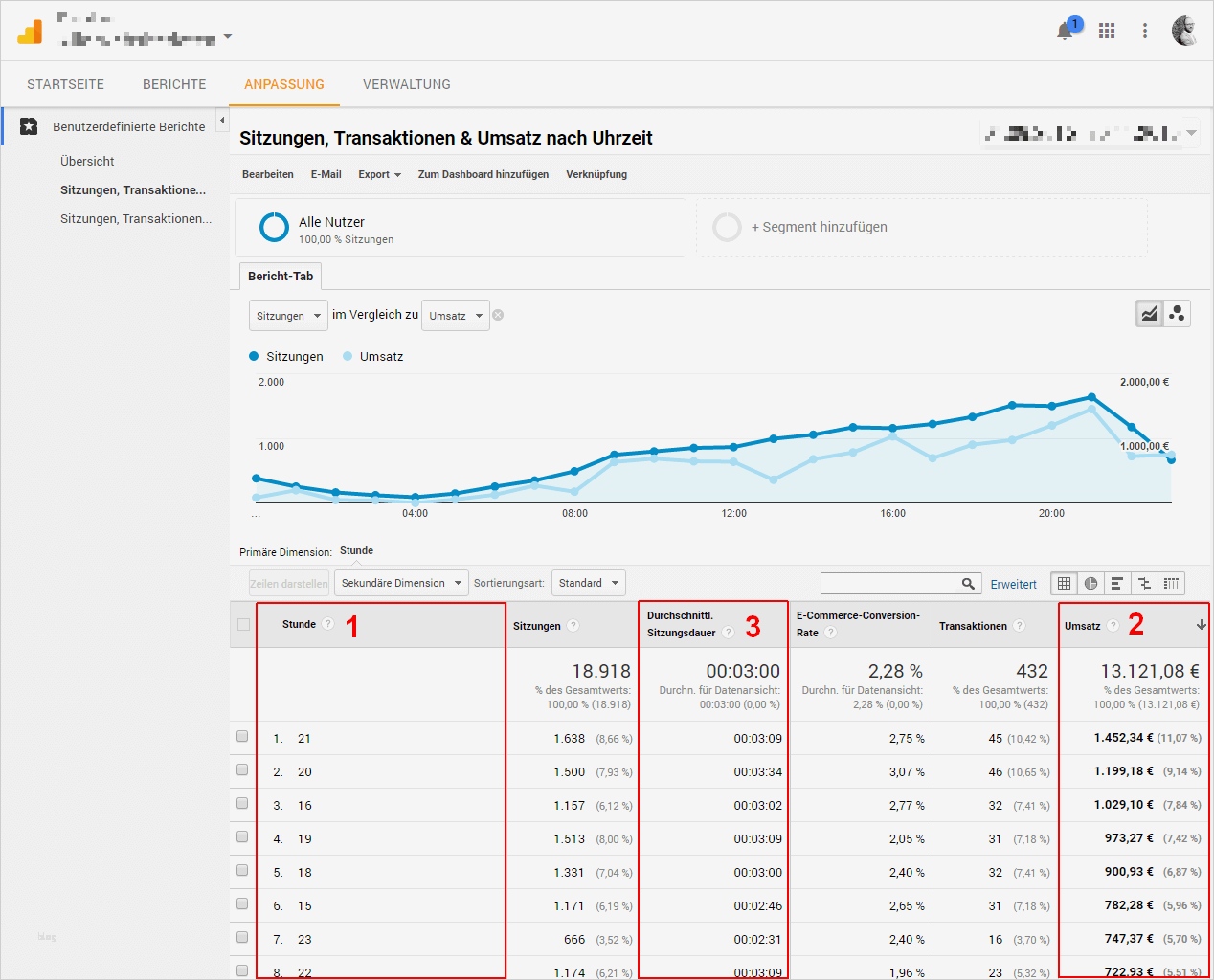Click Zum Dashboard hinzufügen
This screenshot has height=980, width=1214.
tap(483, 174)
